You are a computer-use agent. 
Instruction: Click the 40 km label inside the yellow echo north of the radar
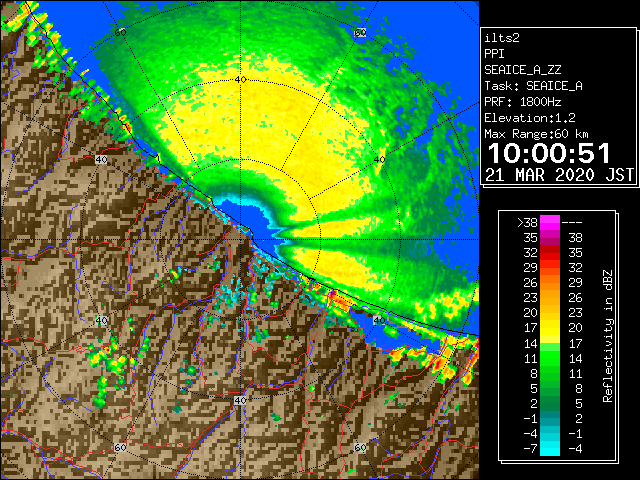[240, 80]
